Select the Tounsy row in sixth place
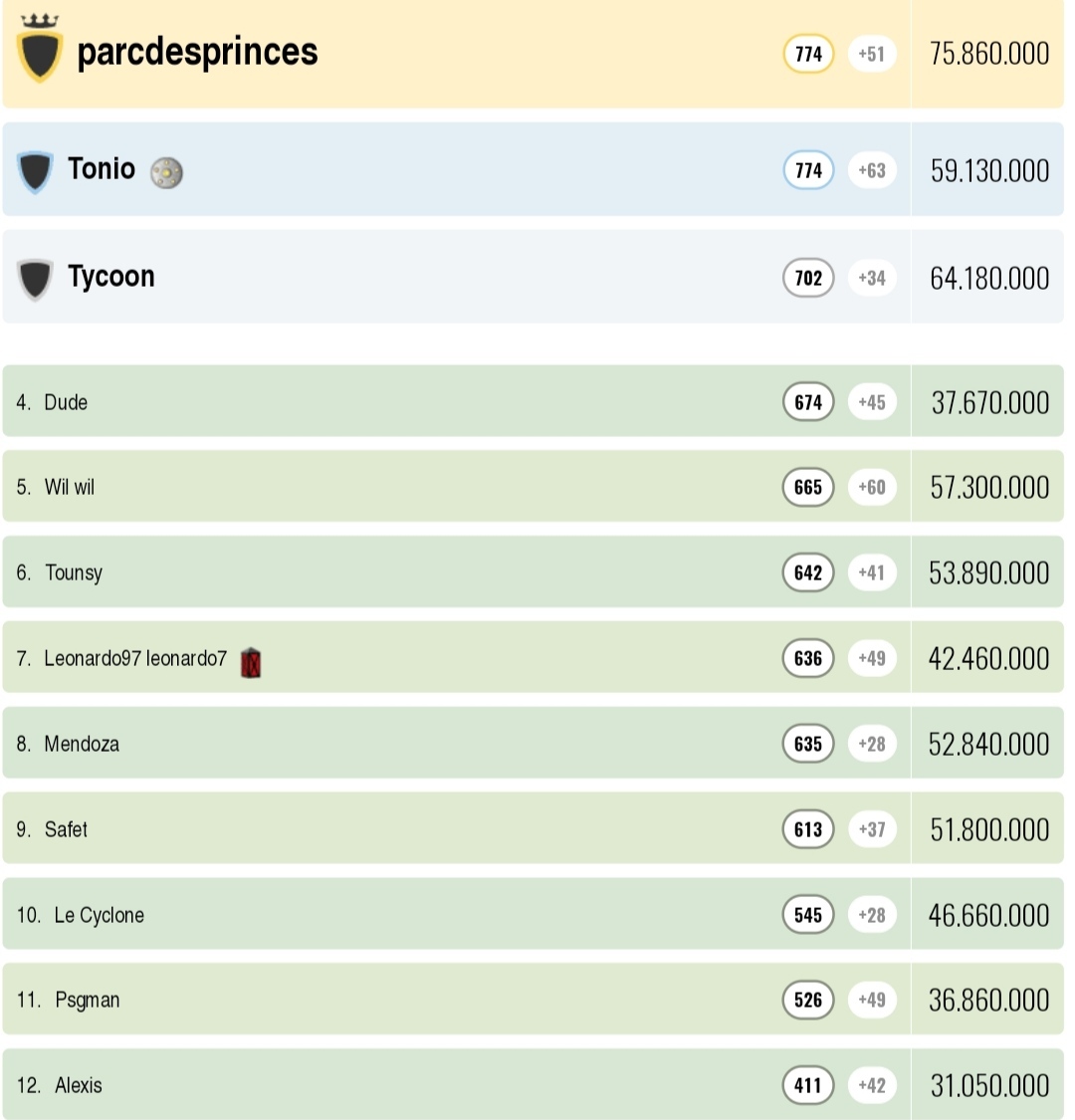Screen dimensions: 1075x1120 (74, 573)
